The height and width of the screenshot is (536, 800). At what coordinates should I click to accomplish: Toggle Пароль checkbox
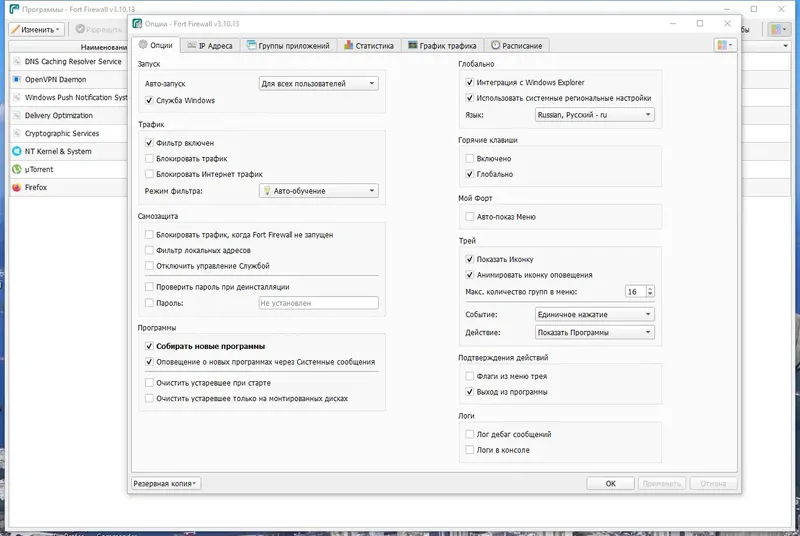[x=149, y=303]
